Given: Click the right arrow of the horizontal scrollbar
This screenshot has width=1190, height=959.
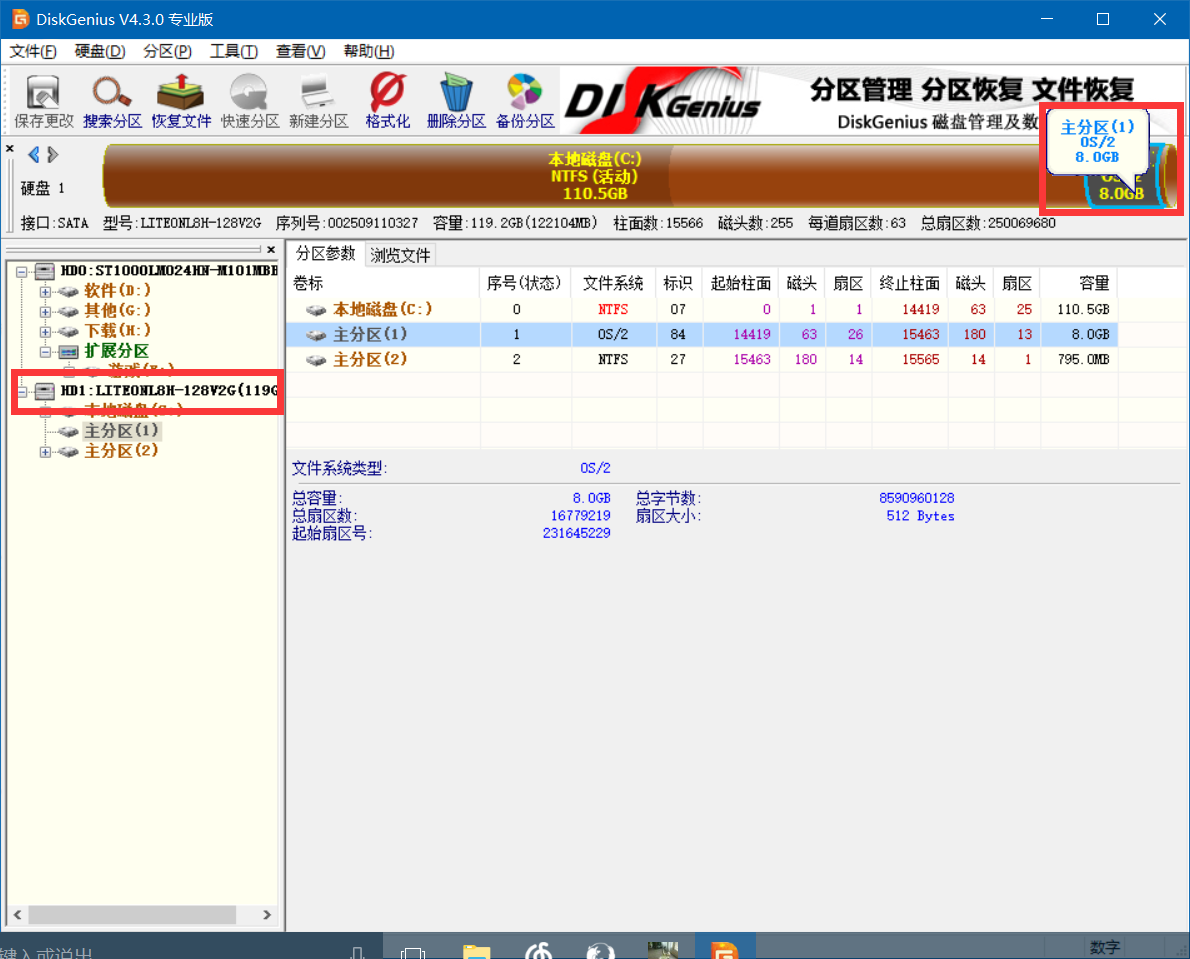Looking at the screenshot, I should point(266,914).
